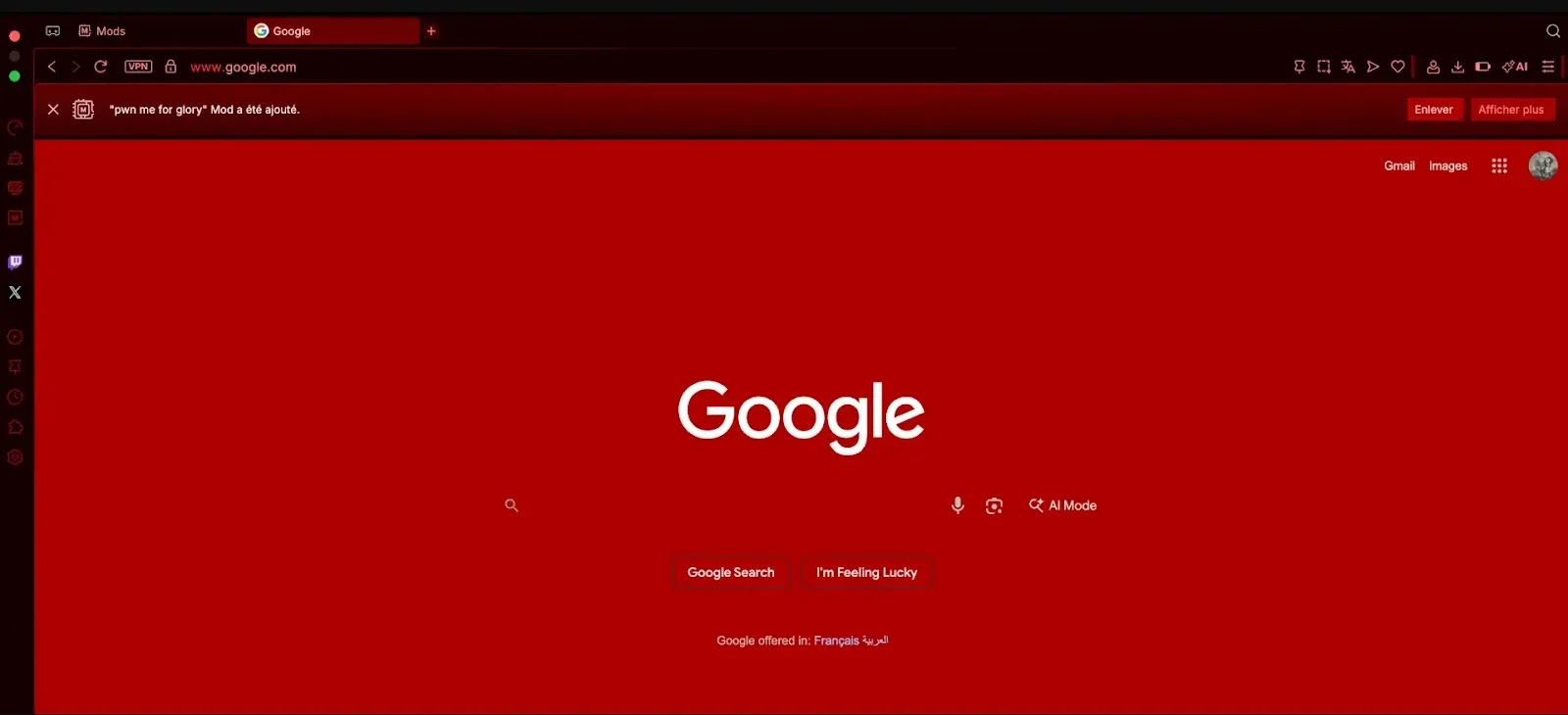Switch to the Google tab

[333, 31]
